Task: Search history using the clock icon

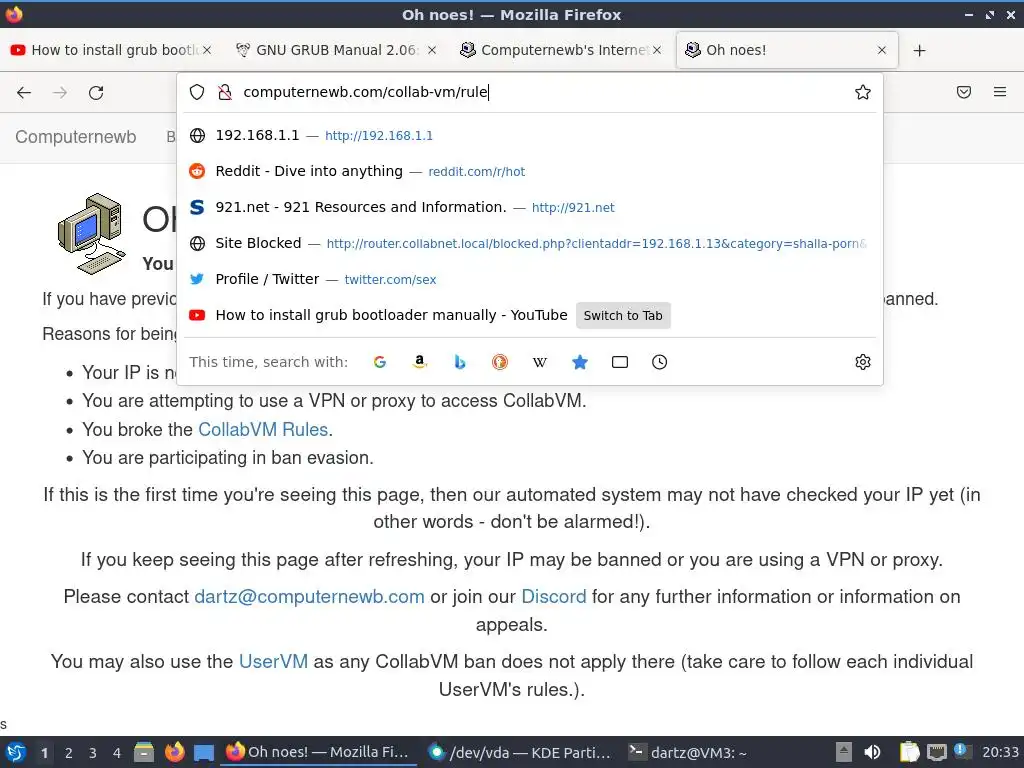Action: (660, 362)
